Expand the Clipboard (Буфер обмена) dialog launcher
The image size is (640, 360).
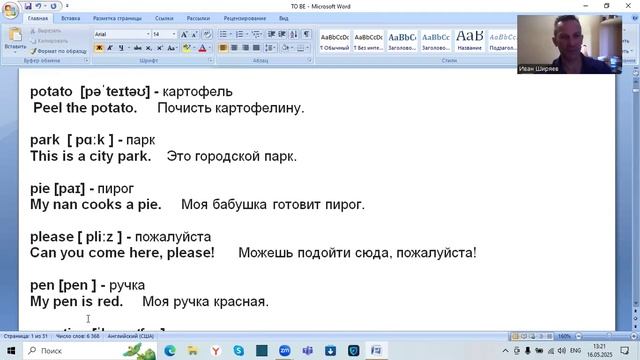point(87,60)
